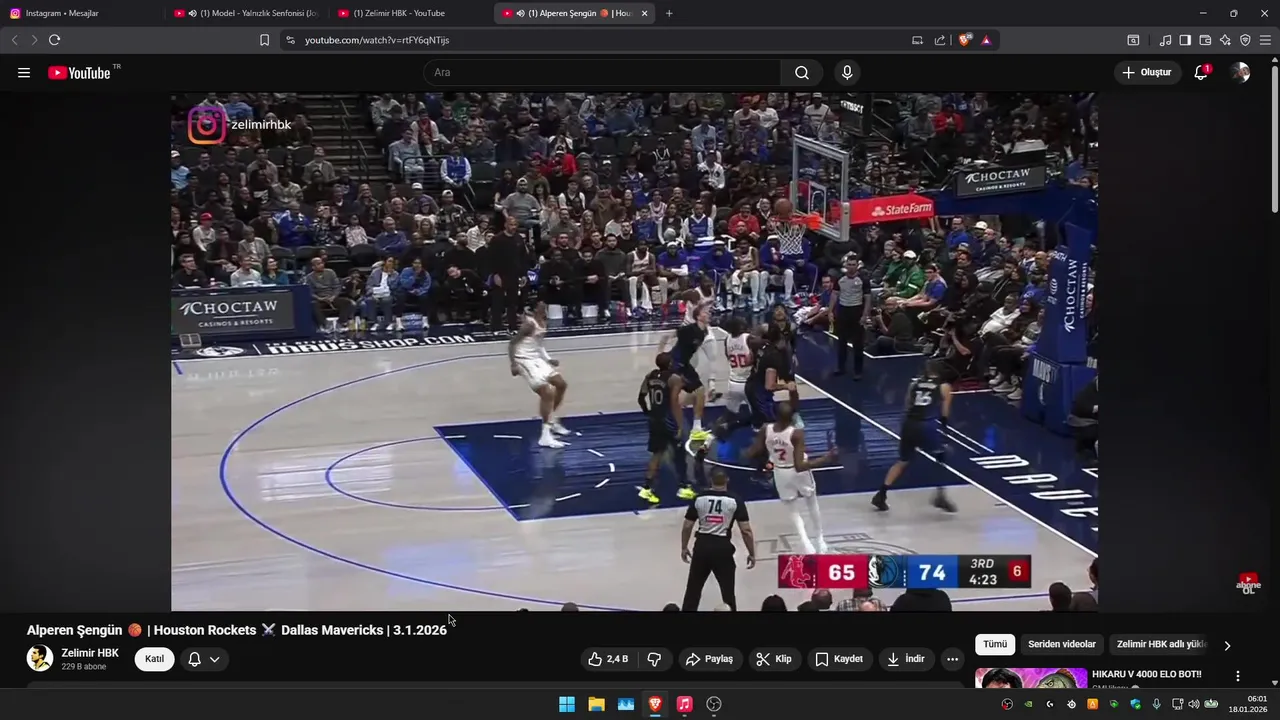Open HIKARU V 4000 ELO BOT video thumbnail
This screenshot has width=1280, height=720.
[1031, 678]
